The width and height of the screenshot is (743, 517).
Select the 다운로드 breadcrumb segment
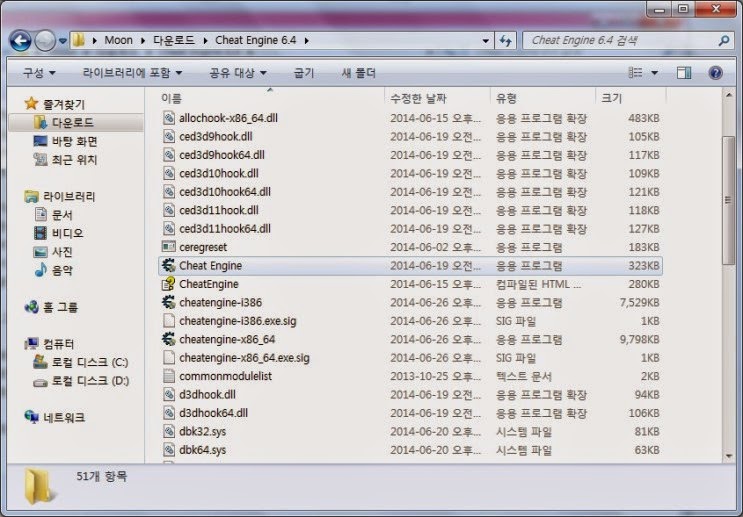[173, 40]
